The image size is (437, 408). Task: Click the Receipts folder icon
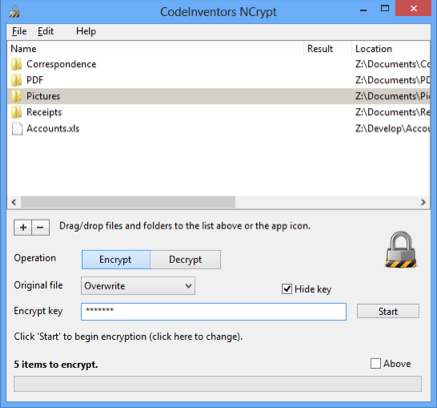tap(17, 112)
